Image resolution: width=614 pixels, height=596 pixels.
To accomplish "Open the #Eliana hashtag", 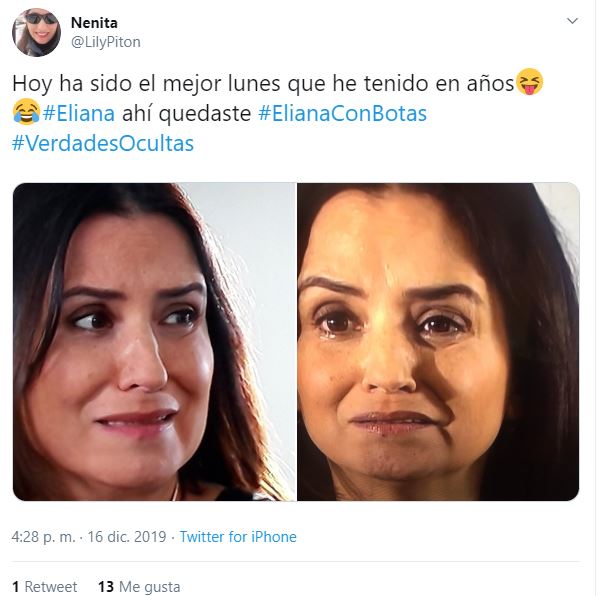I will [x=79, y=114].
